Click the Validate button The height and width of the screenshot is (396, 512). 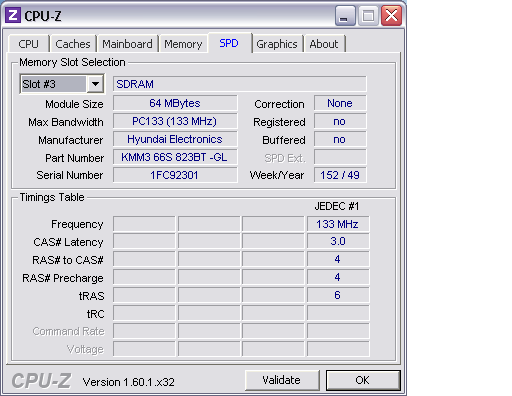[282, 380]
